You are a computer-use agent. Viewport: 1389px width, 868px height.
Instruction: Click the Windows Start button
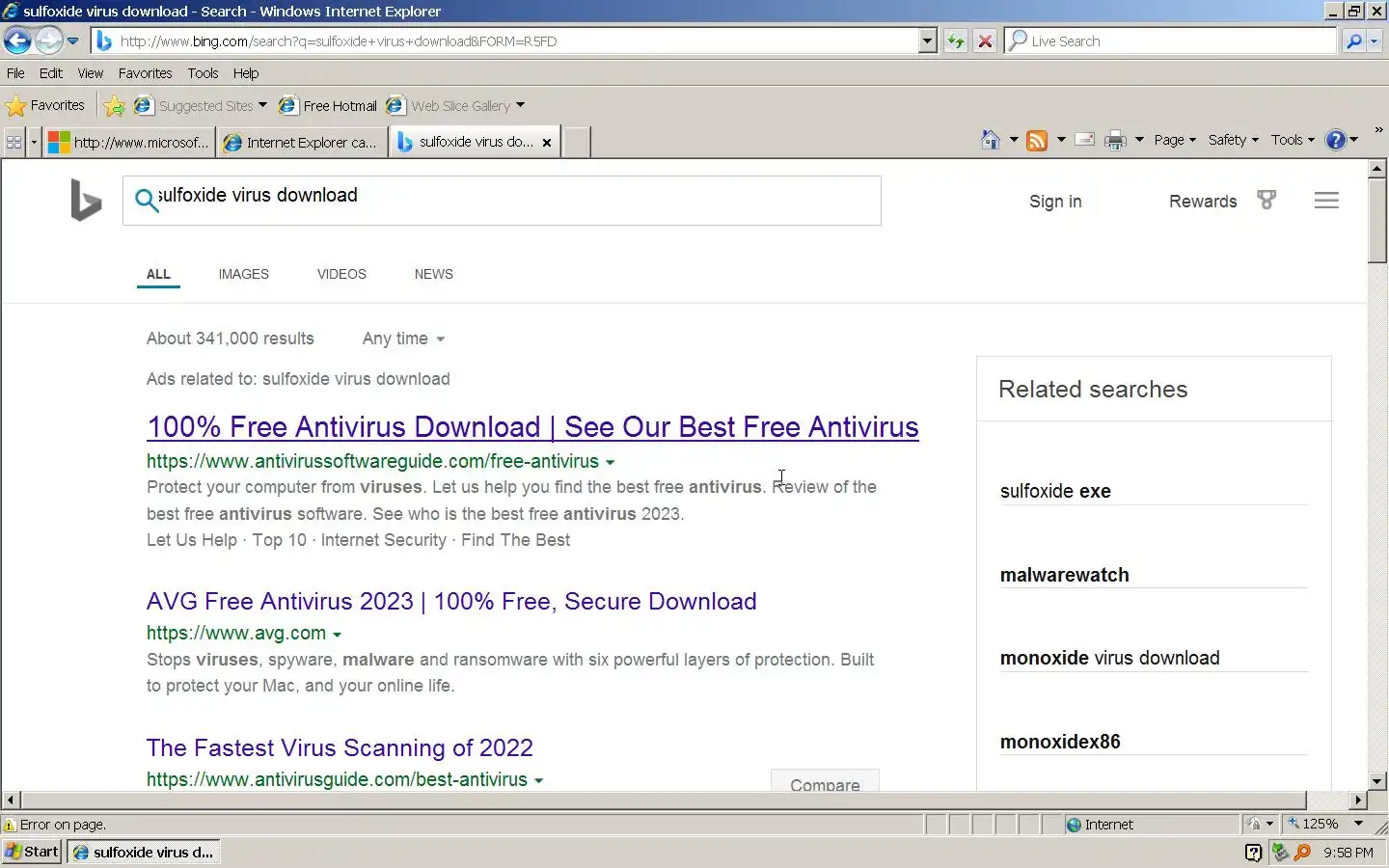(32, 852)
